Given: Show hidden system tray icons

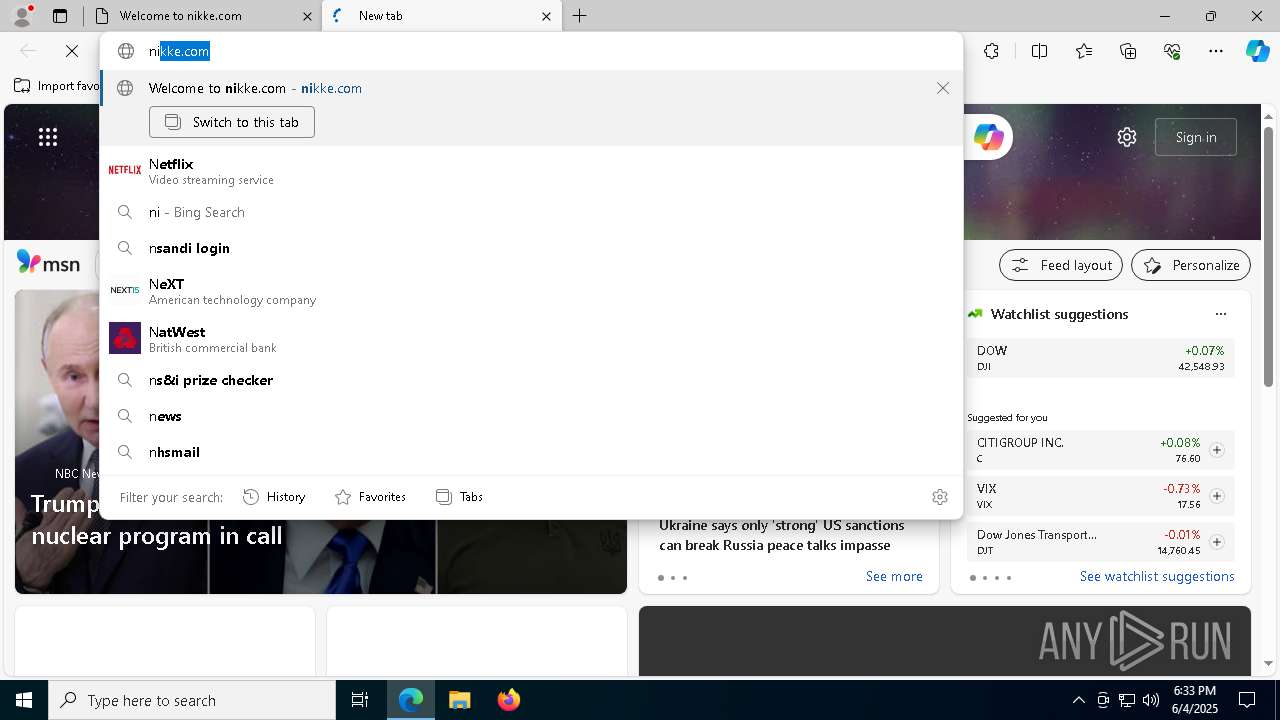Looking at the screenshot, I should (x=1078, y=700).
